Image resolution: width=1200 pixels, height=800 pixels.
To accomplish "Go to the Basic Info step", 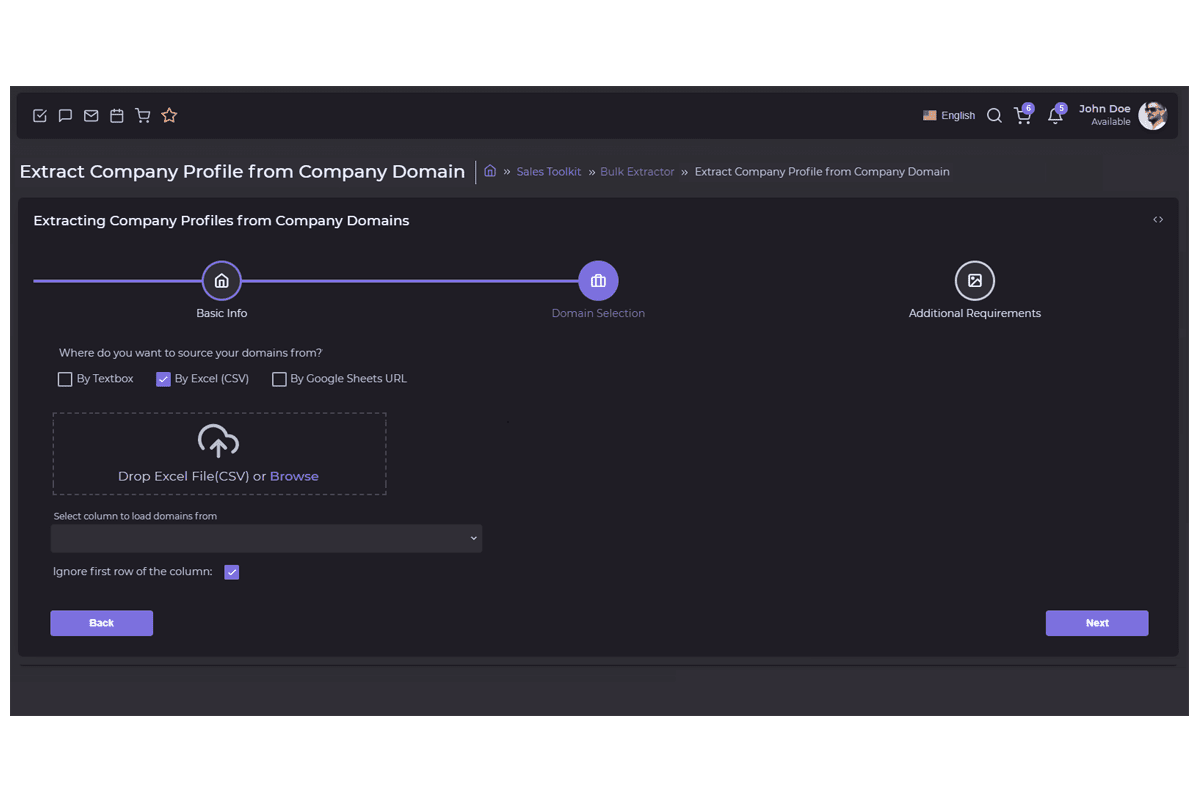I will click(x=222, y=281).
